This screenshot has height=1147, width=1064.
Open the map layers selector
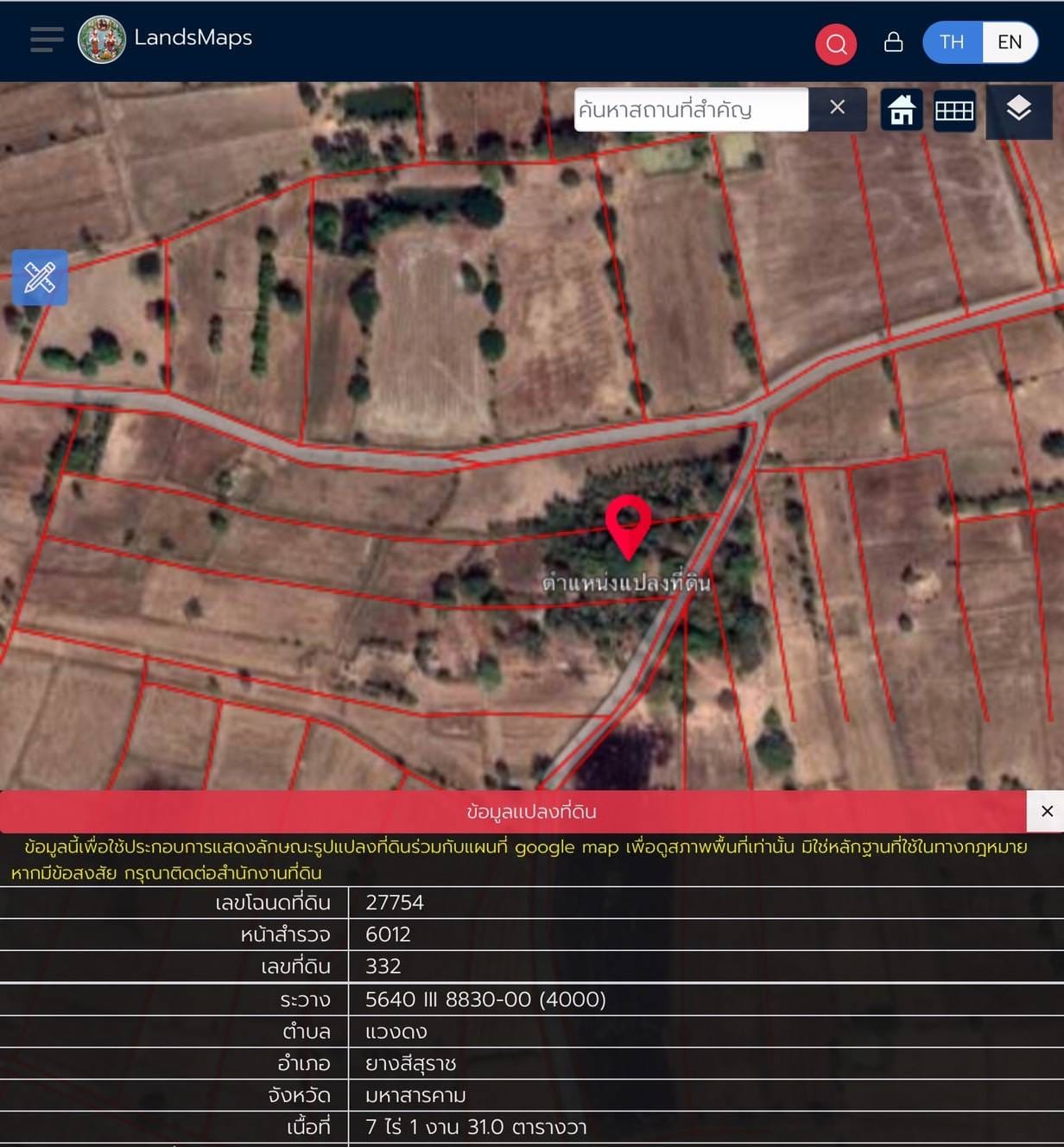tap(1019, 111)
